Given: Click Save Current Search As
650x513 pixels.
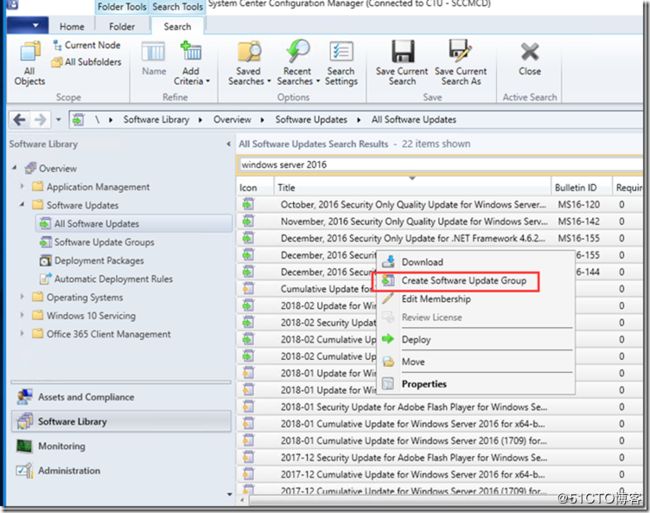Looking at the screenshot, I should coord(461,63).
